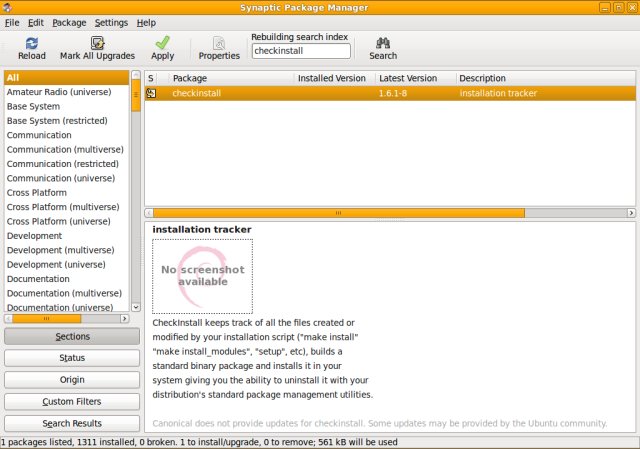The width and height of the screenshot is (640, 449).
Task: Show the Search Results view
Action: click(72, 424)
